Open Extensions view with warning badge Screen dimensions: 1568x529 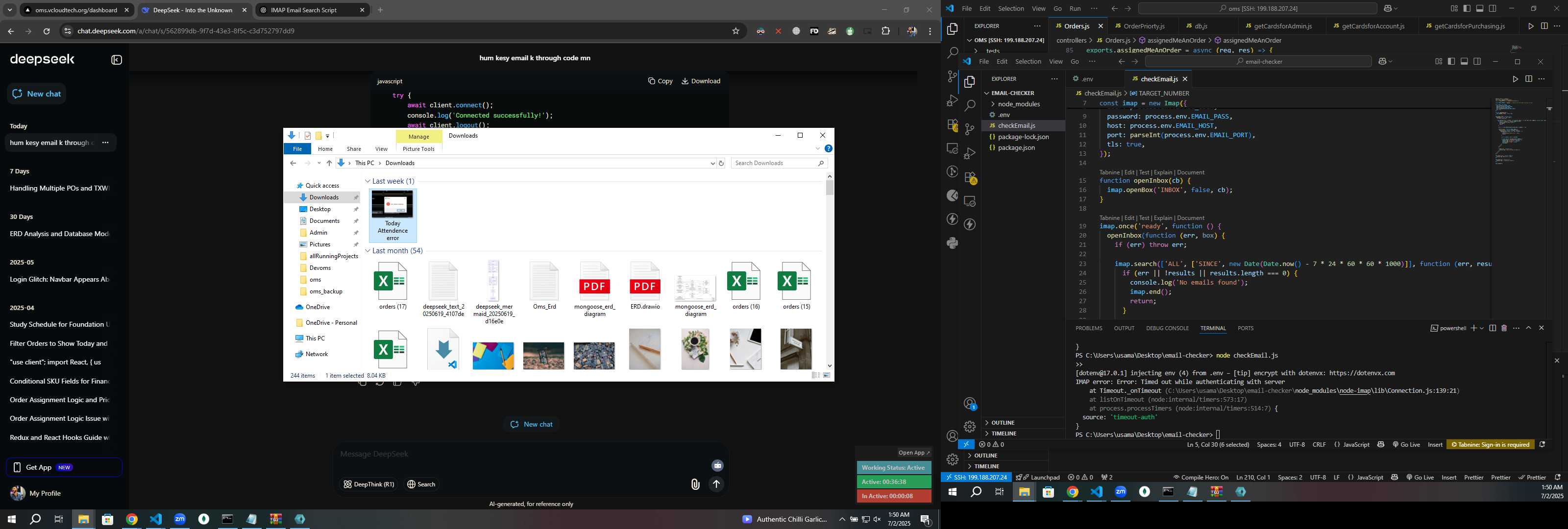[x=970, y=177]
